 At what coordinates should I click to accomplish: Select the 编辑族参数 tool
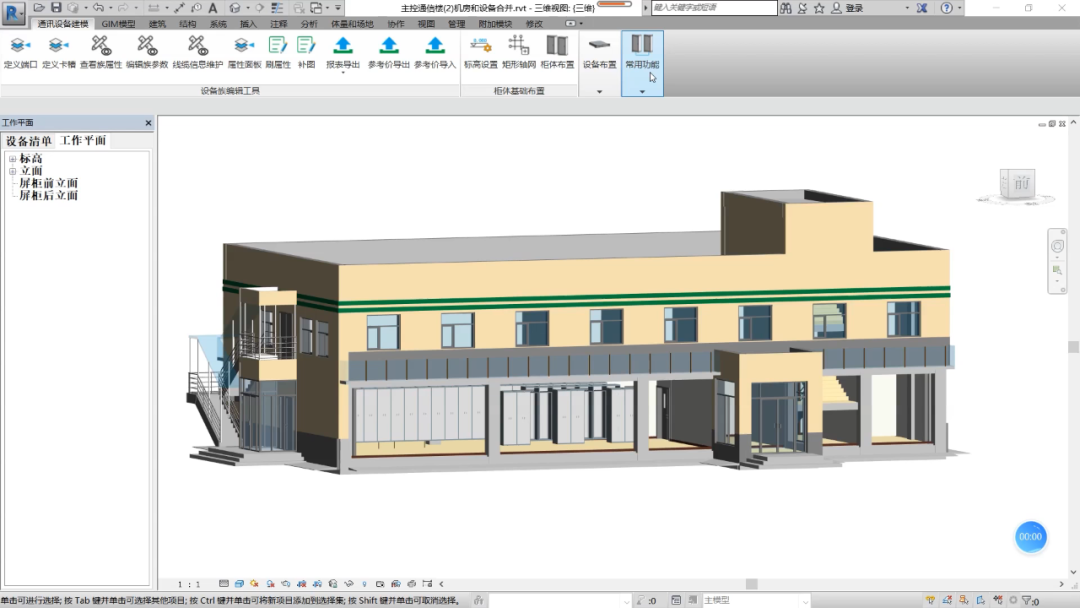(147, 47)
